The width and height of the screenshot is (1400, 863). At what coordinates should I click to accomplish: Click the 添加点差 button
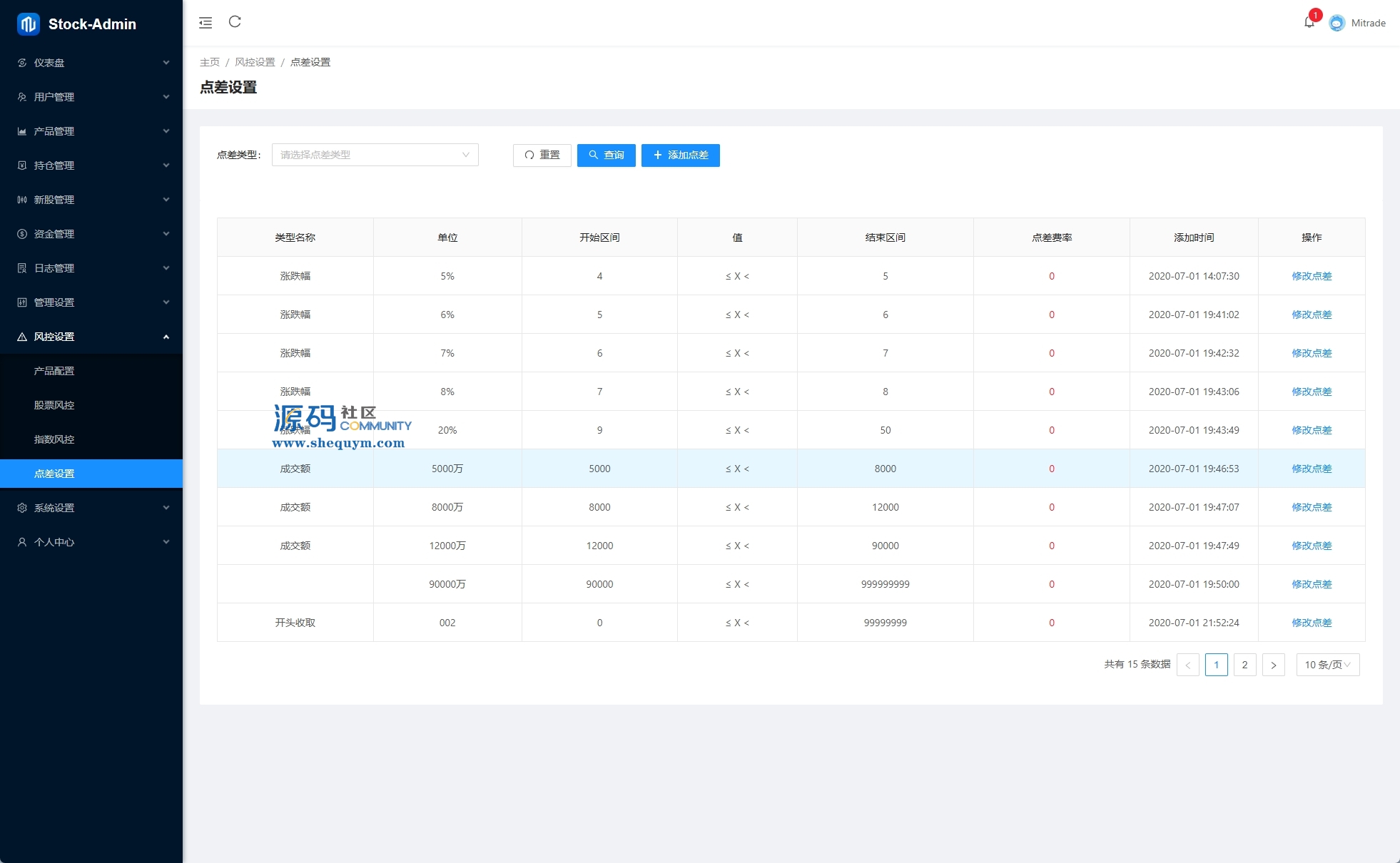680,155
